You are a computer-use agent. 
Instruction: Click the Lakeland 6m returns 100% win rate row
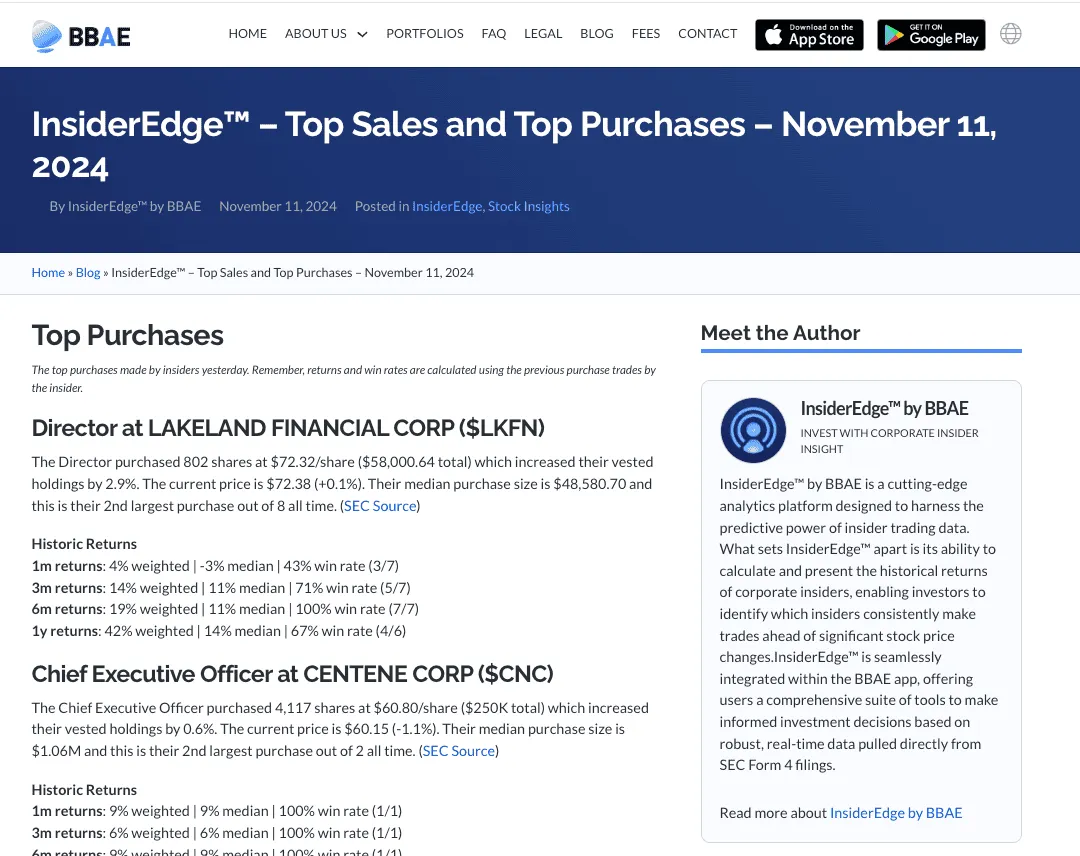(225, 609)
